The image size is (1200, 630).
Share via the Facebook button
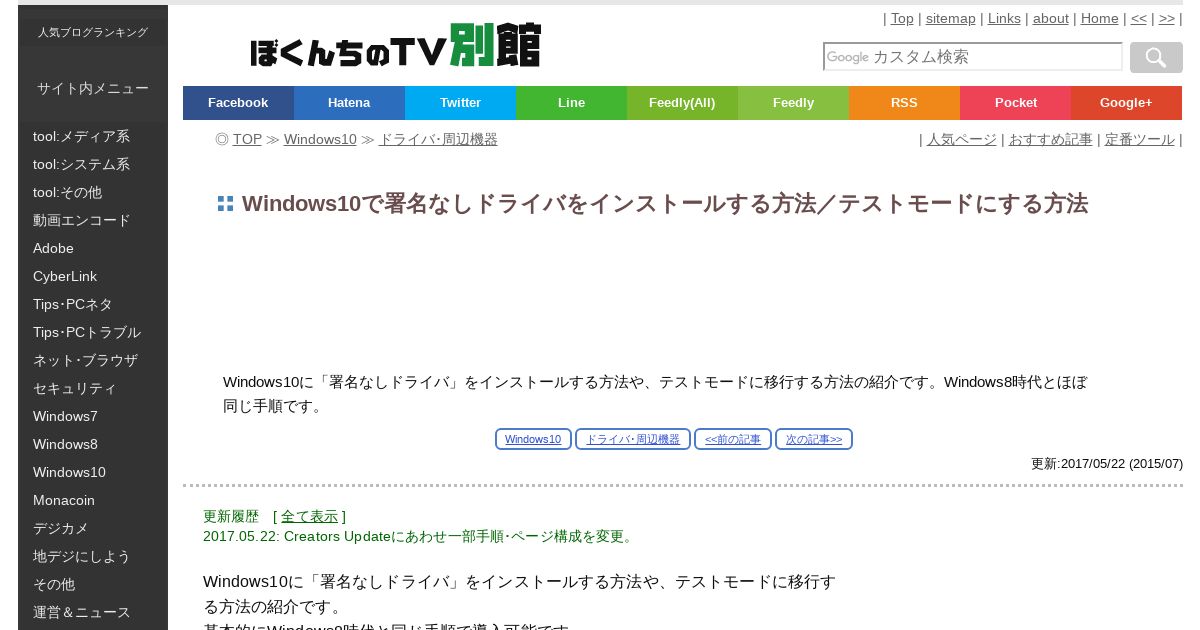(238, 103)
